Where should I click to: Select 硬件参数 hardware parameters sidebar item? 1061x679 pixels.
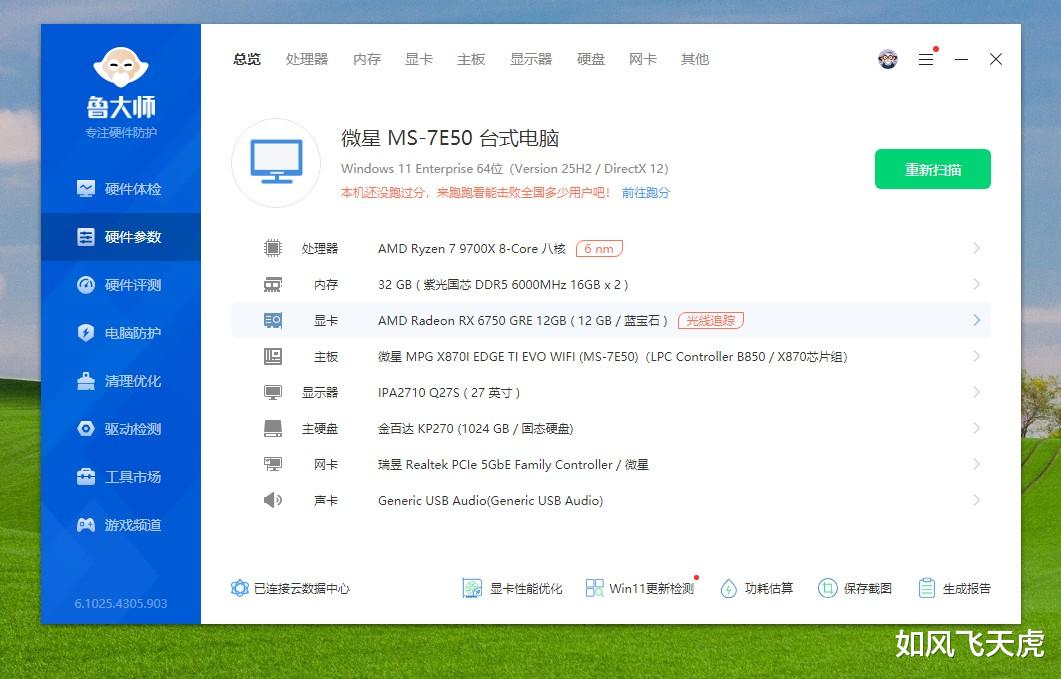point(120,237)
